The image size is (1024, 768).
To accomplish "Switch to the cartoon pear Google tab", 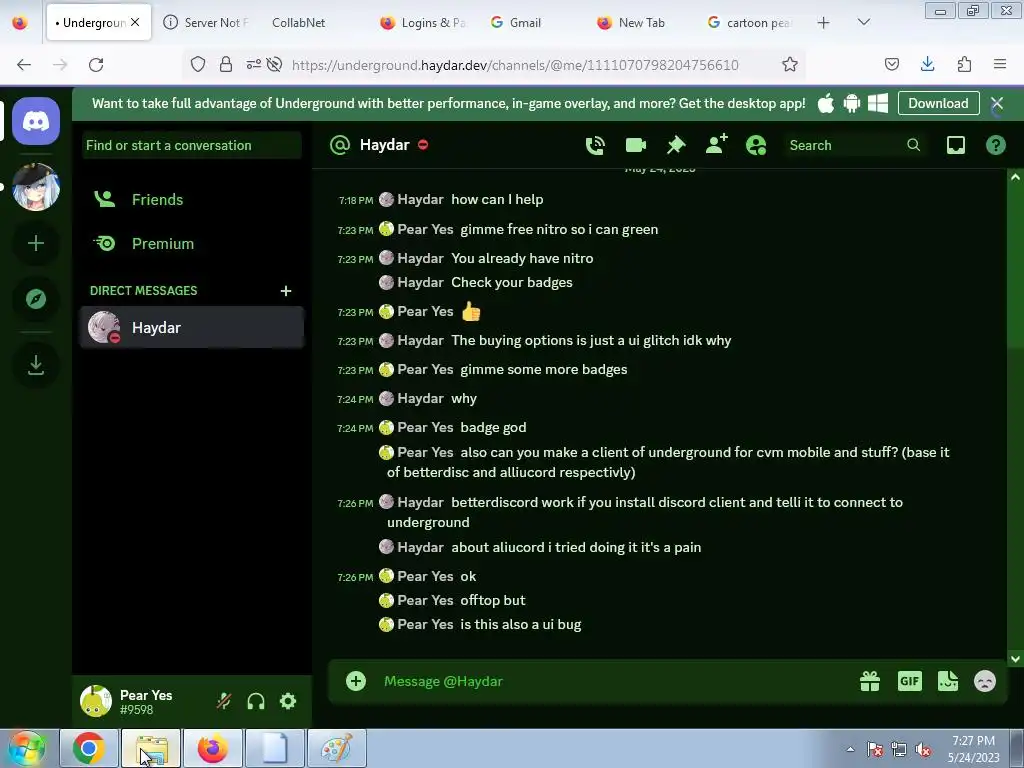I will click(x=751, y=22).
